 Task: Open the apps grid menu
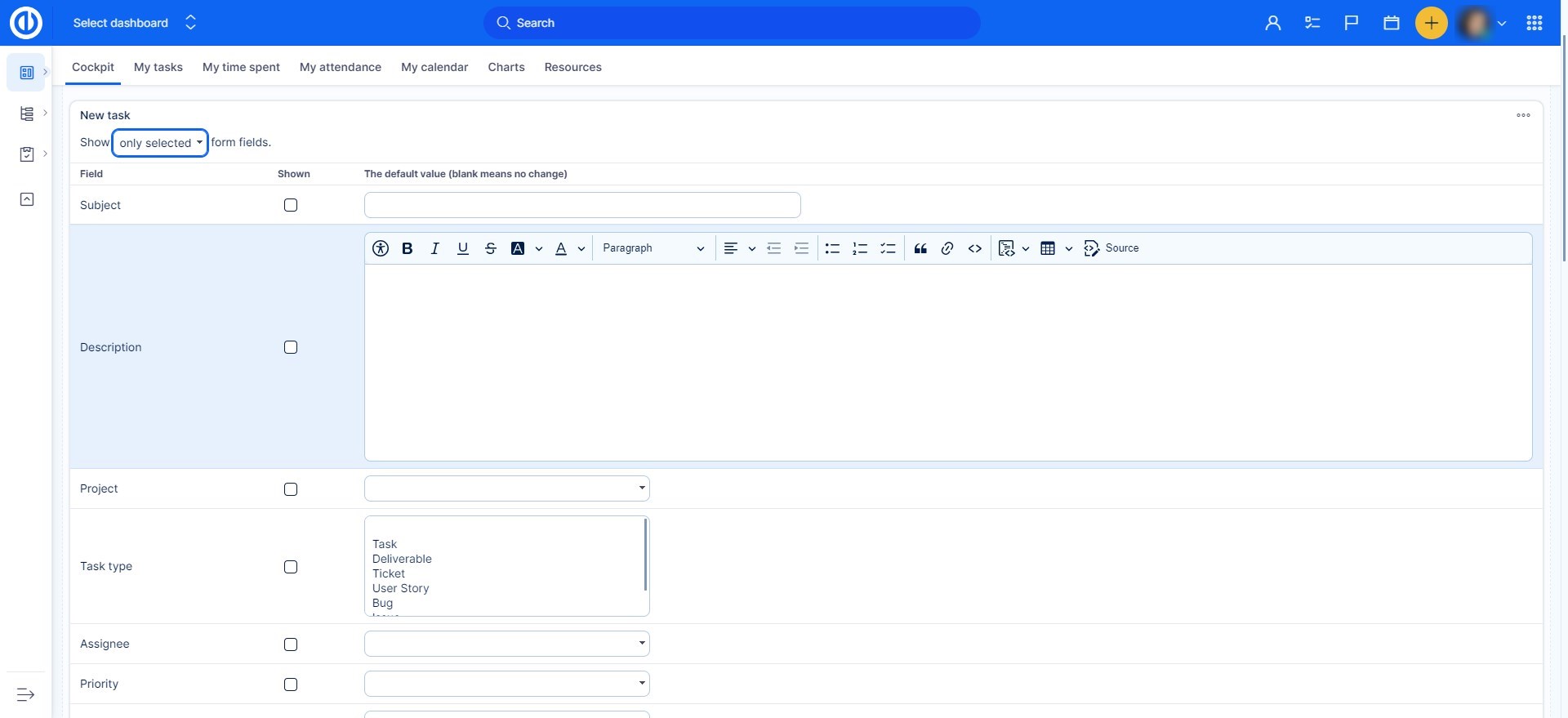[x=1534, y=23]
